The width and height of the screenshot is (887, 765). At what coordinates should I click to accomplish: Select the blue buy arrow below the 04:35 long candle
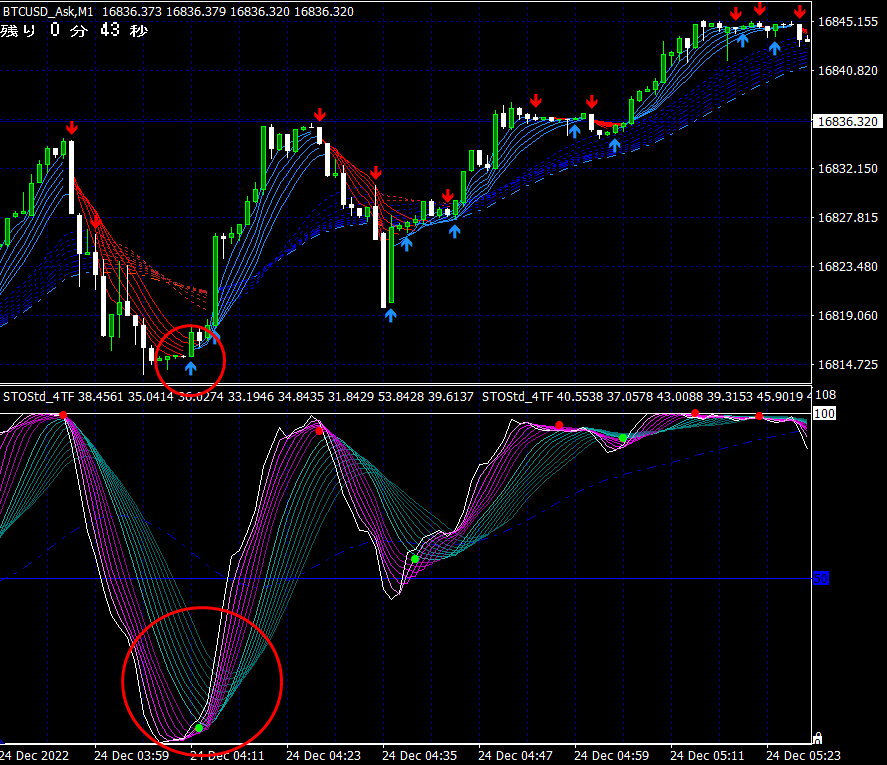(390, 315)
